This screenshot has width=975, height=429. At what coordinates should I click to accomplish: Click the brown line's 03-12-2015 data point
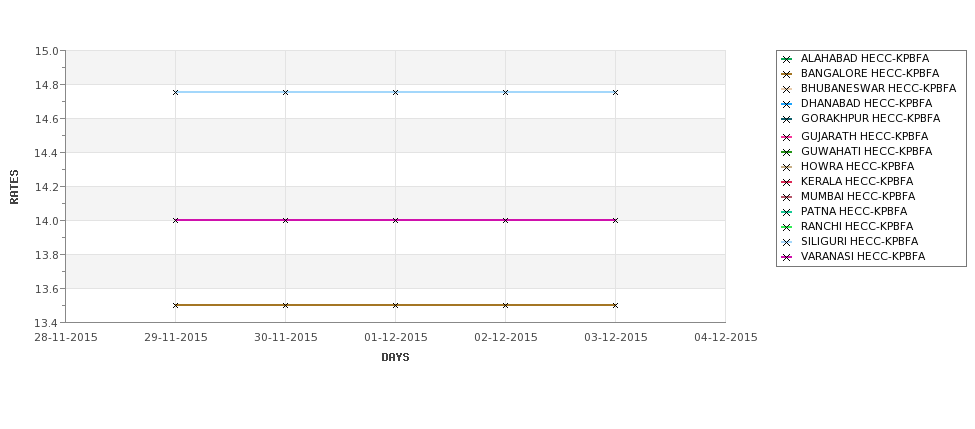(616, 305)
